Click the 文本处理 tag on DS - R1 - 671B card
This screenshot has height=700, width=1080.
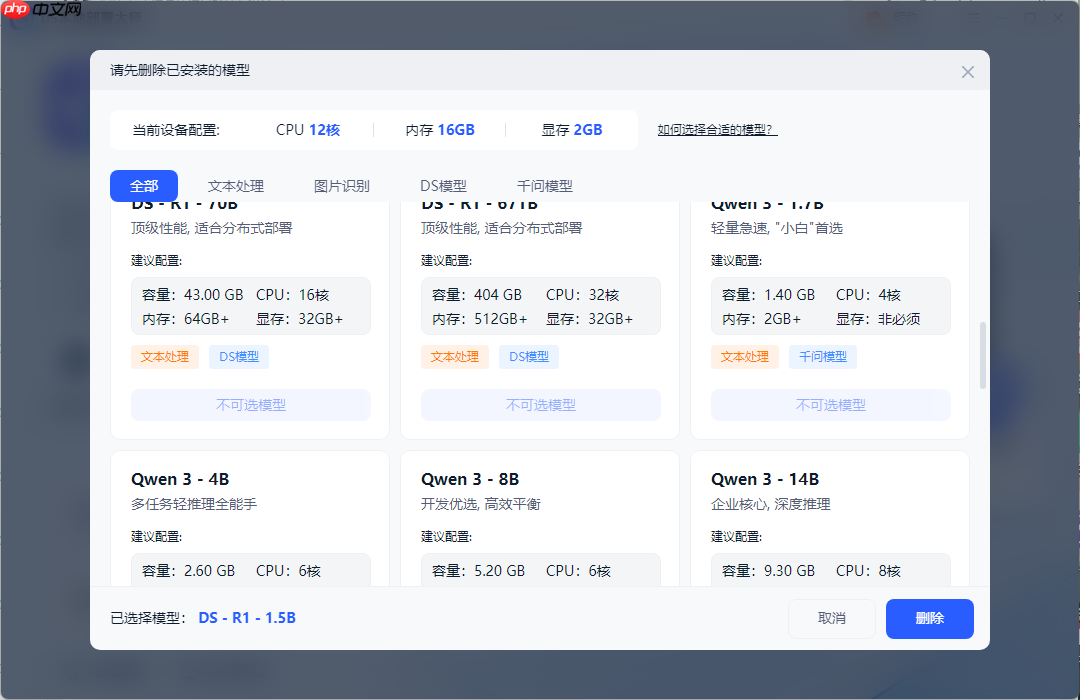455,356
